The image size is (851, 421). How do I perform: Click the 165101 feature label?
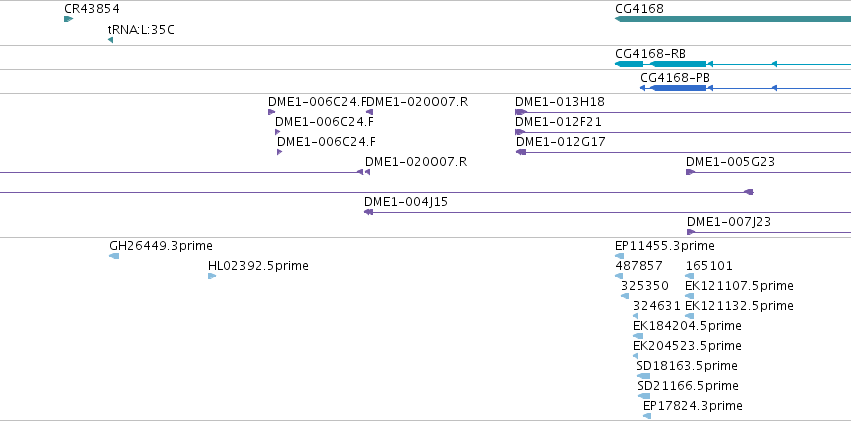click(x=709, y=266)
